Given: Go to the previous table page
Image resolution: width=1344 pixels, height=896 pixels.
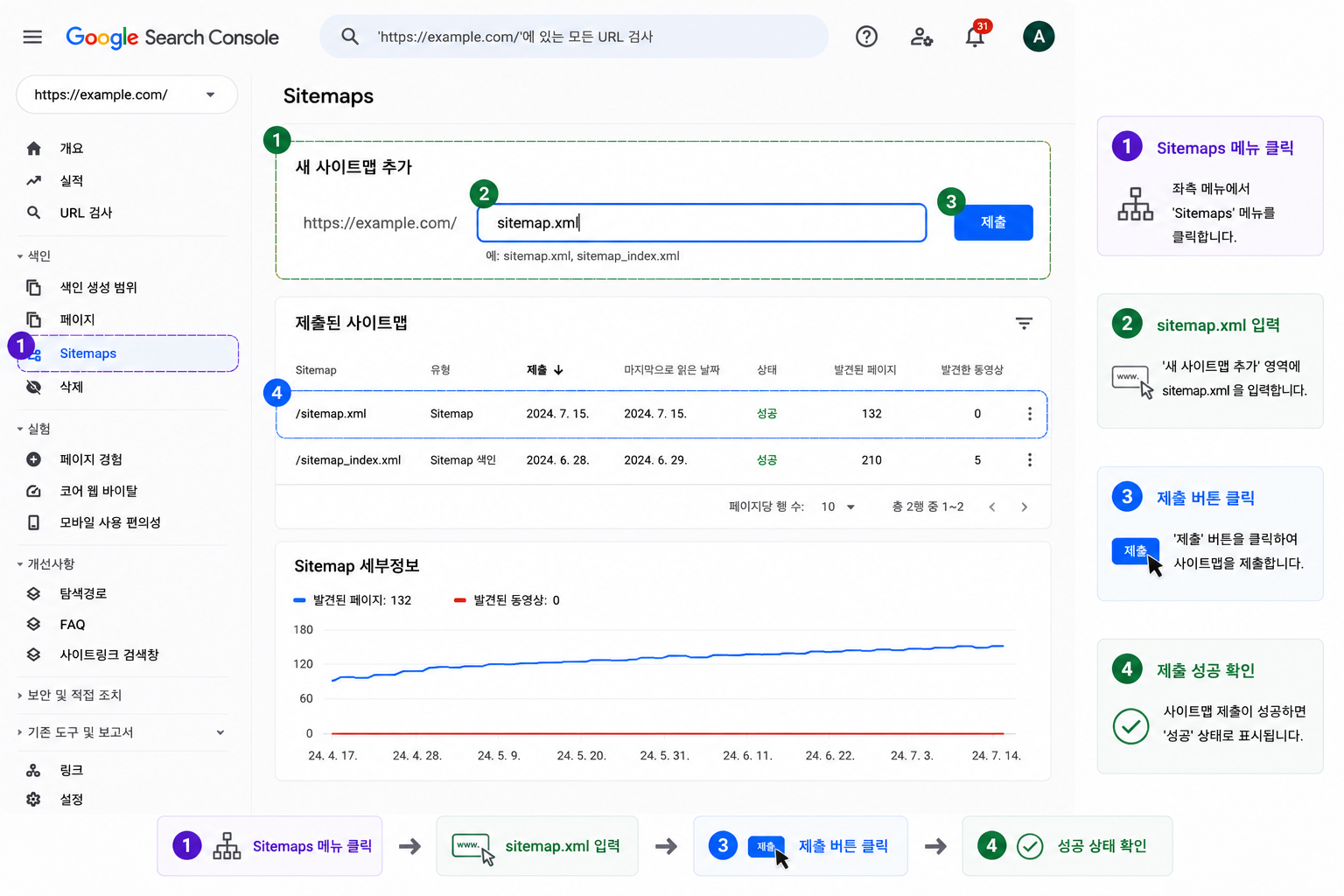Looking at the screenshot, I should click(x=992, y=507).
